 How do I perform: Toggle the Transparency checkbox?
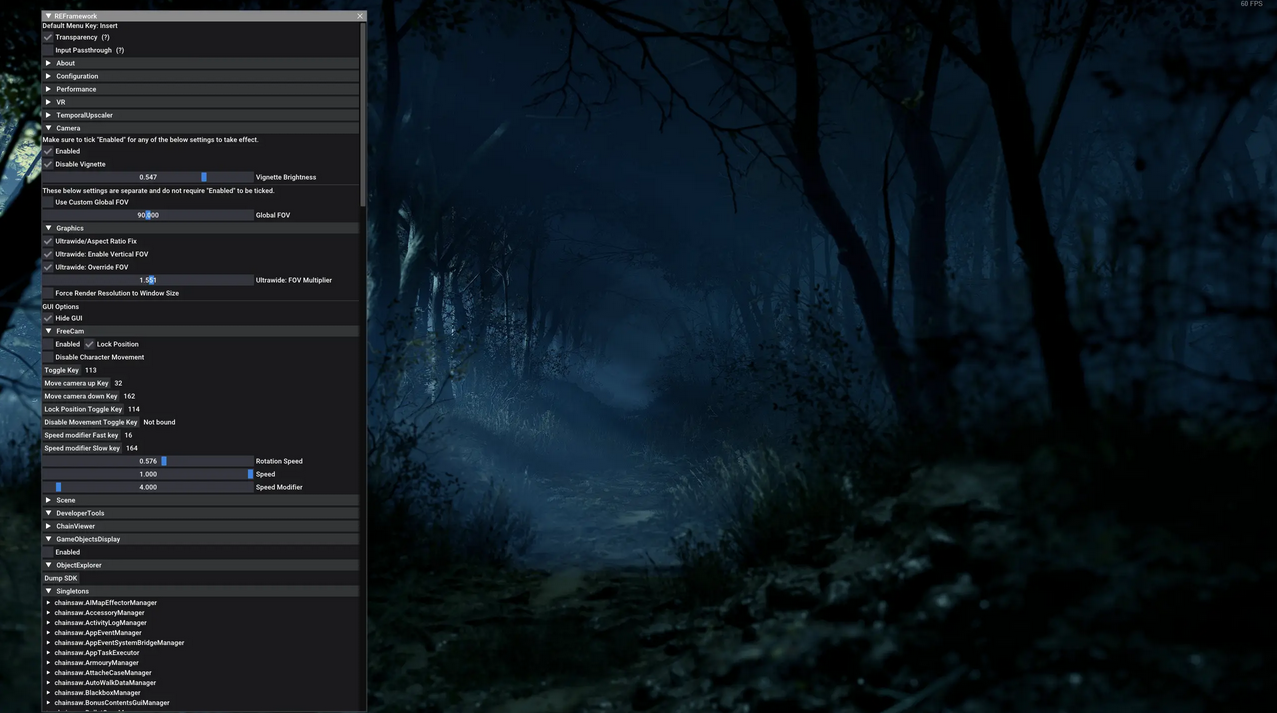[x=48, y=37]
